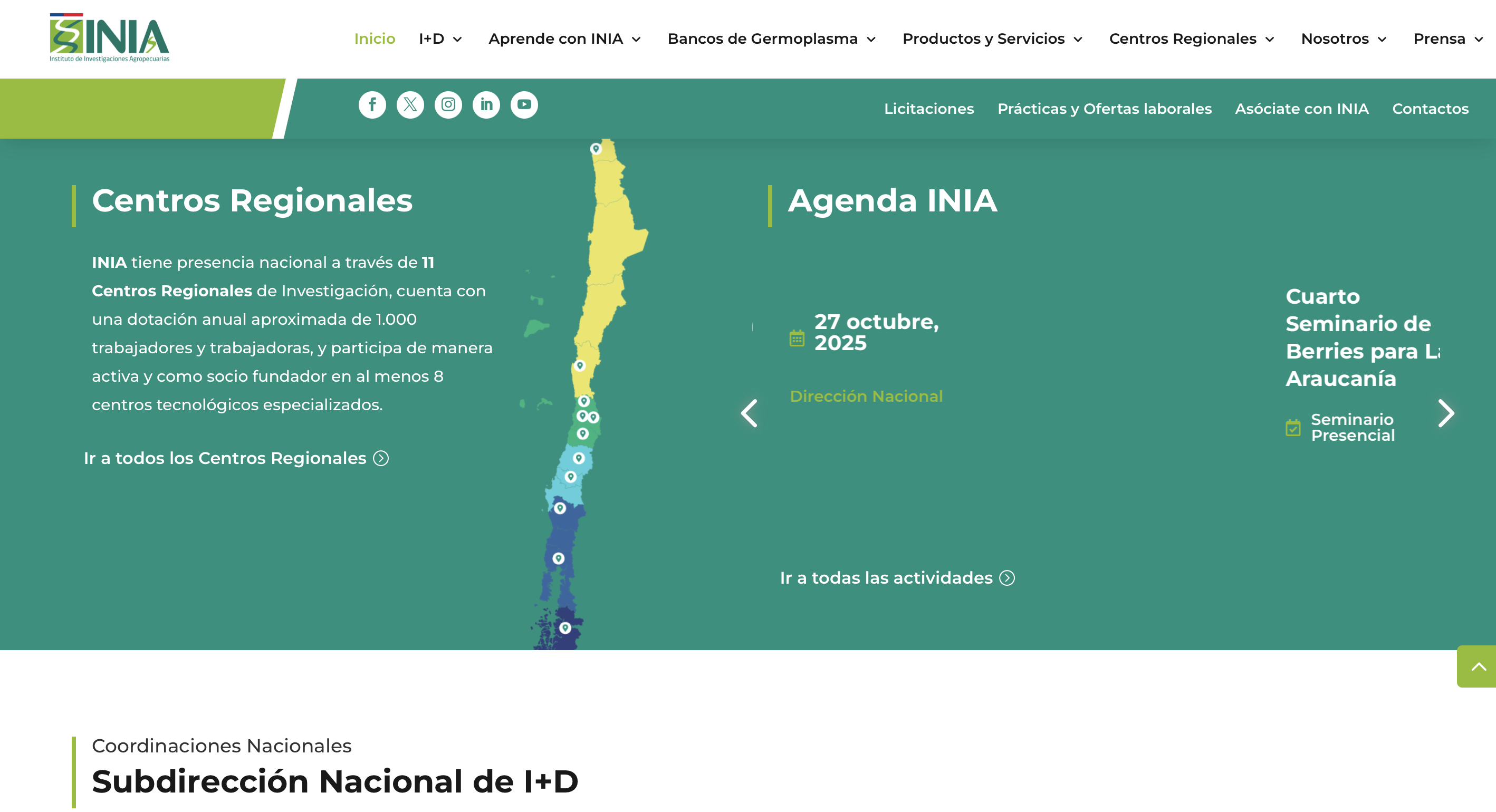The width and height of the screenshot is (1496, 812).
Task: Expand the I+D dropdown menu
Action: (x=440, y=39)
